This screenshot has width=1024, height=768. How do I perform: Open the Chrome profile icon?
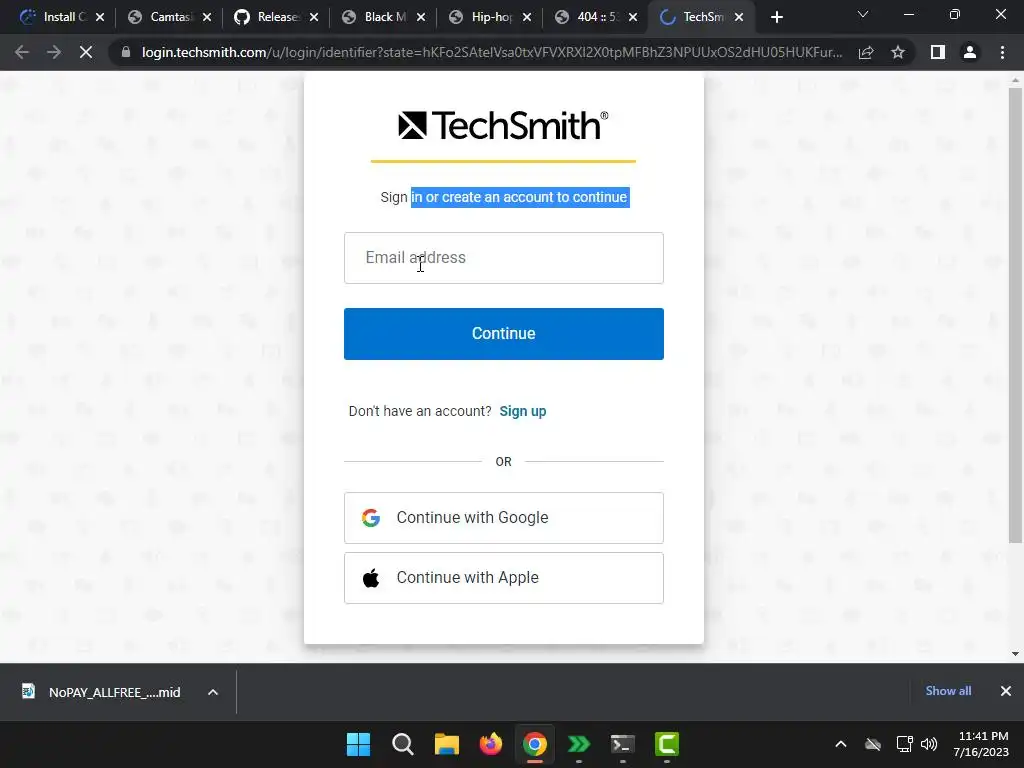(970, 52)
